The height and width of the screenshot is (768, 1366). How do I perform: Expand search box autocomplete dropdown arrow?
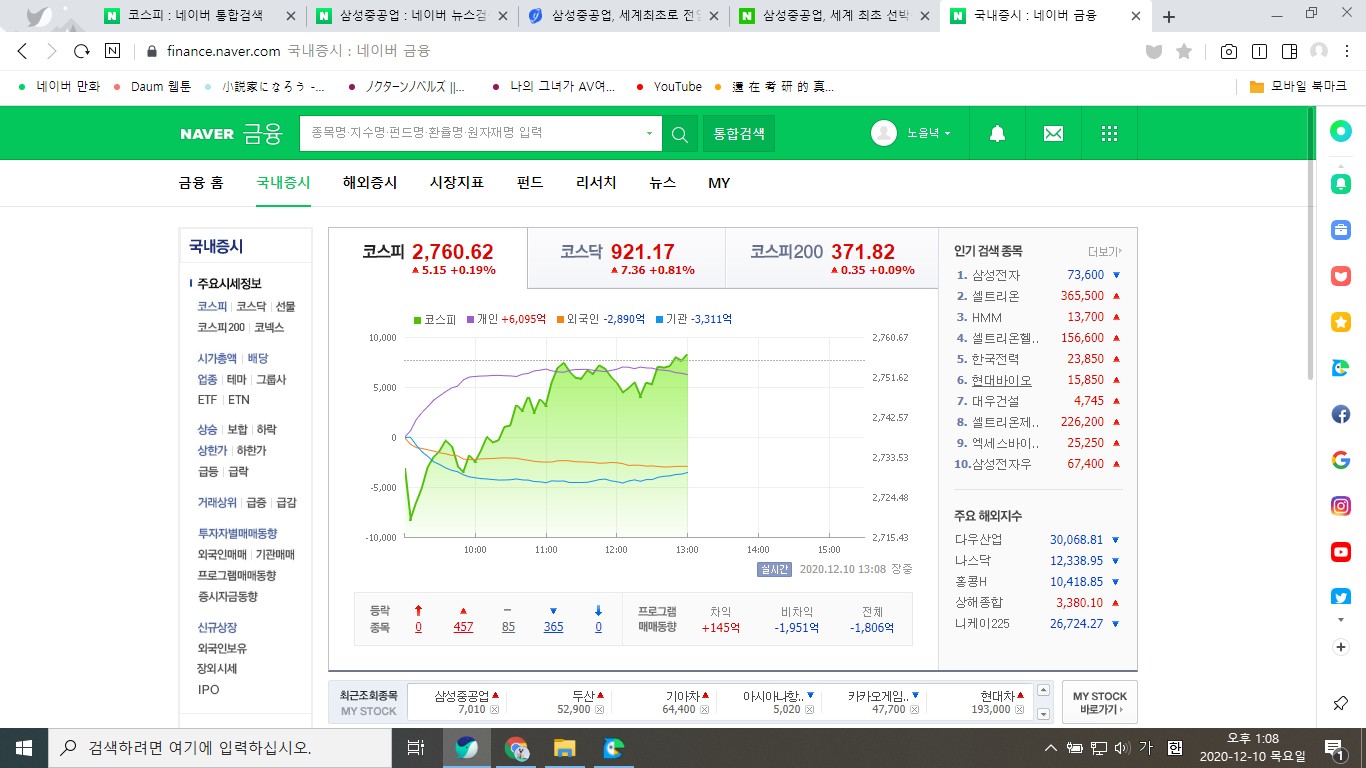[649, 133]
